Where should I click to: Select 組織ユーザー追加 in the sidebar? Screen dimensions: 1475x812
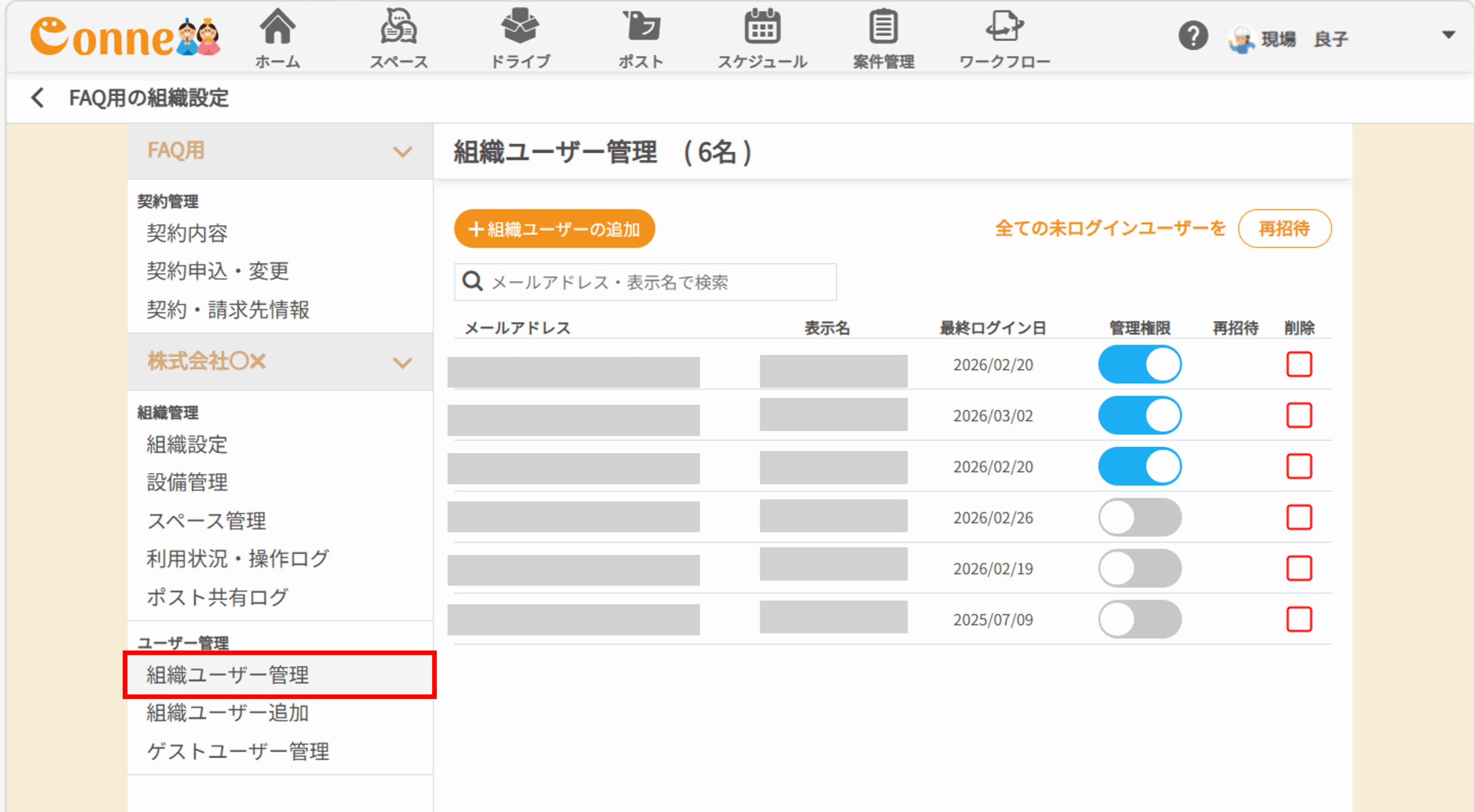tap(228, 713)
